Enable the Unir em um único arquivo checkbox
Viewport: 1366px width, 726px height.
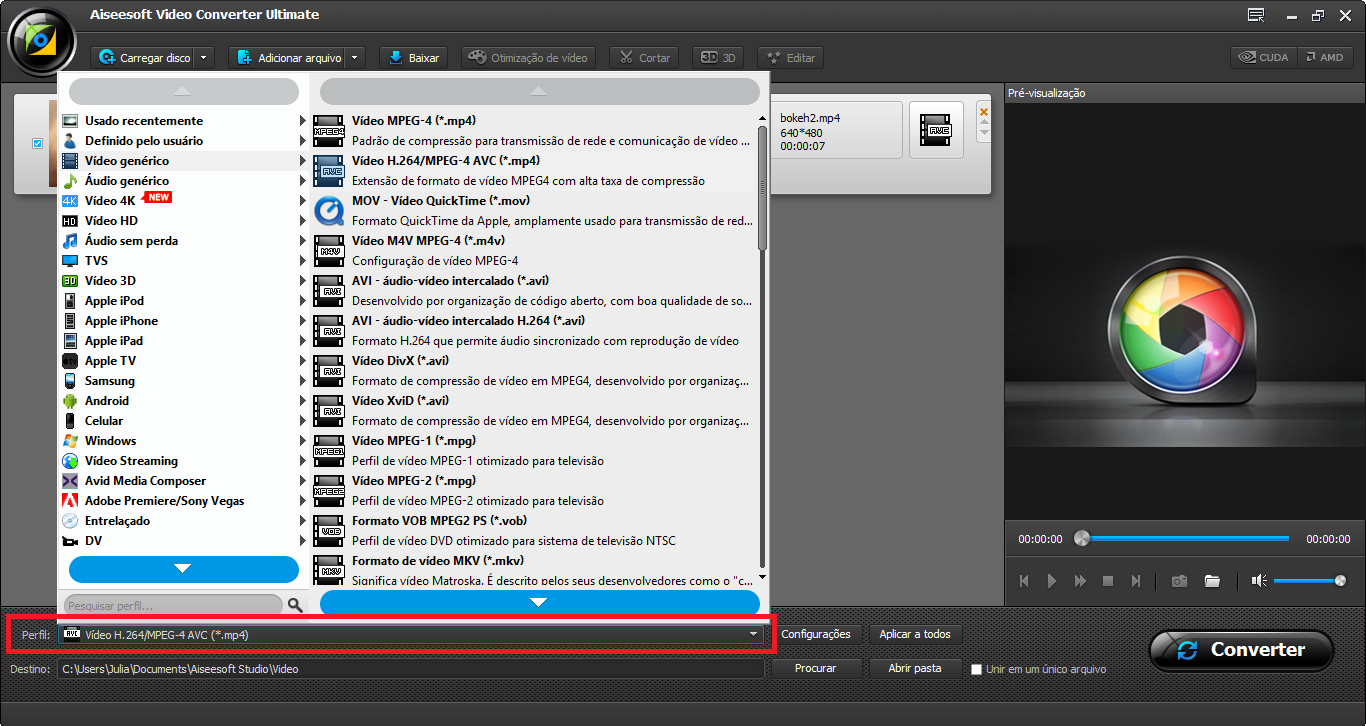click(x=976, y=670)
